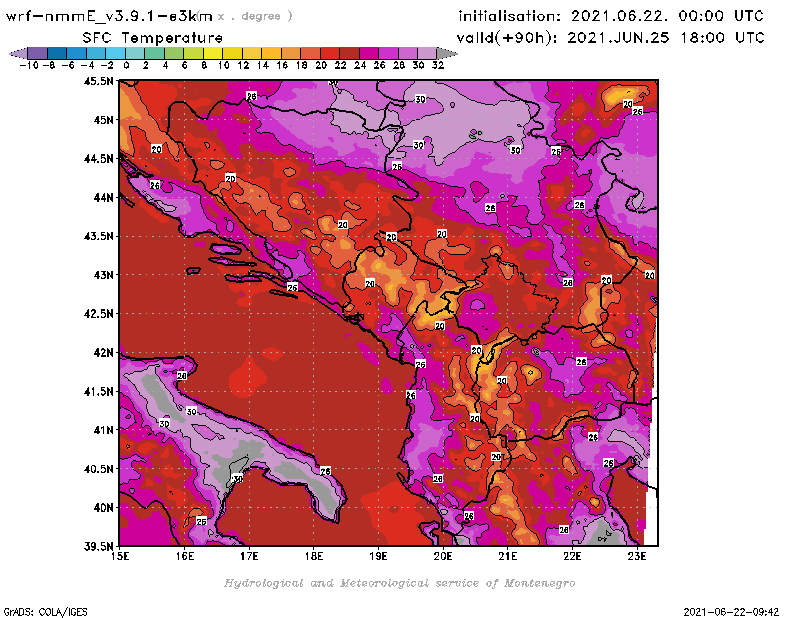This screenshot has width=800, height=618.
Task: Click the '20E' longitude label
Action: click(443, 556)
